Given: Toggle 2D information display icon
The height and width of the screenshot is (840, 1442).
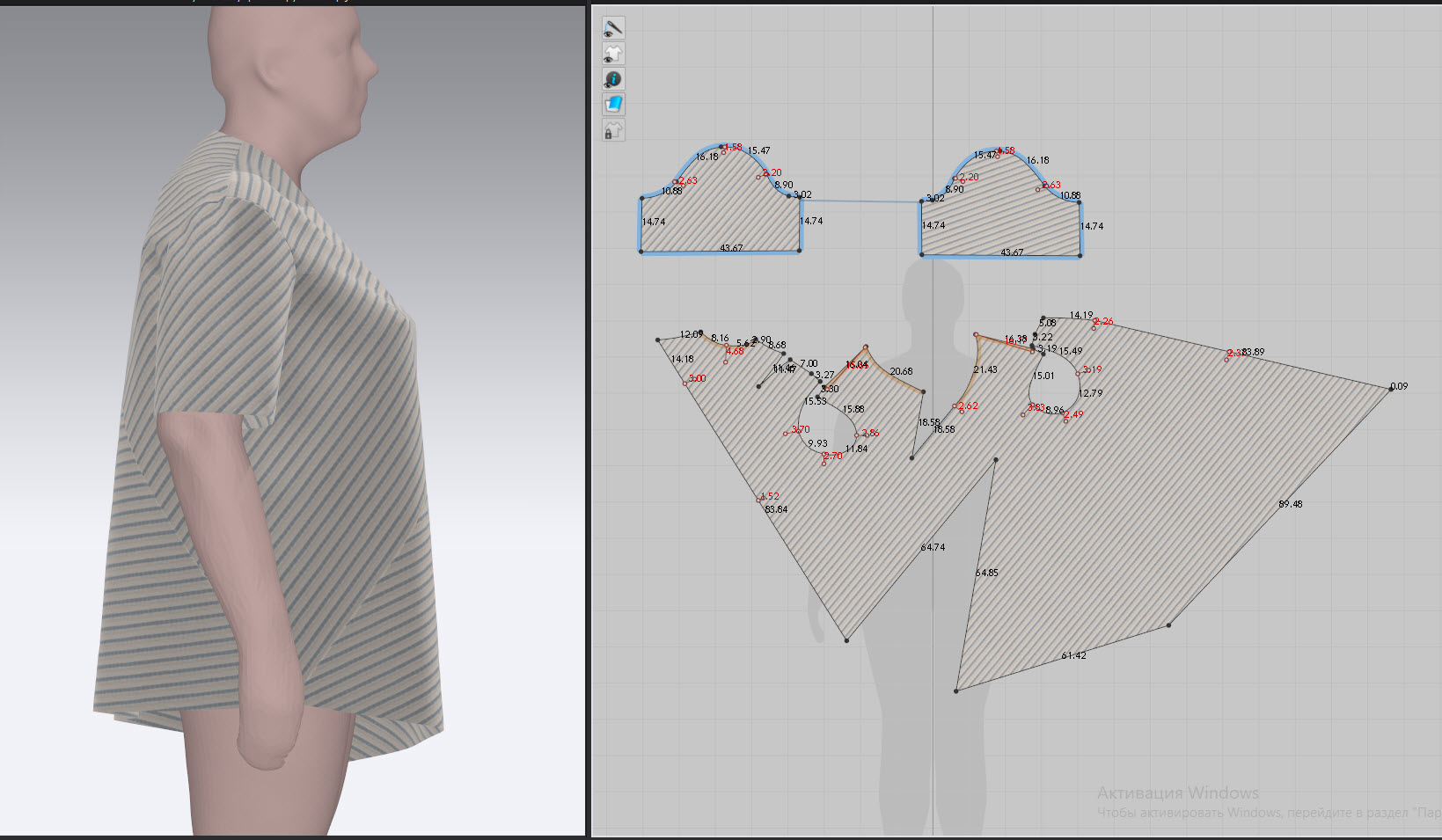Looking at the screenshot, I should click(613, 79).
